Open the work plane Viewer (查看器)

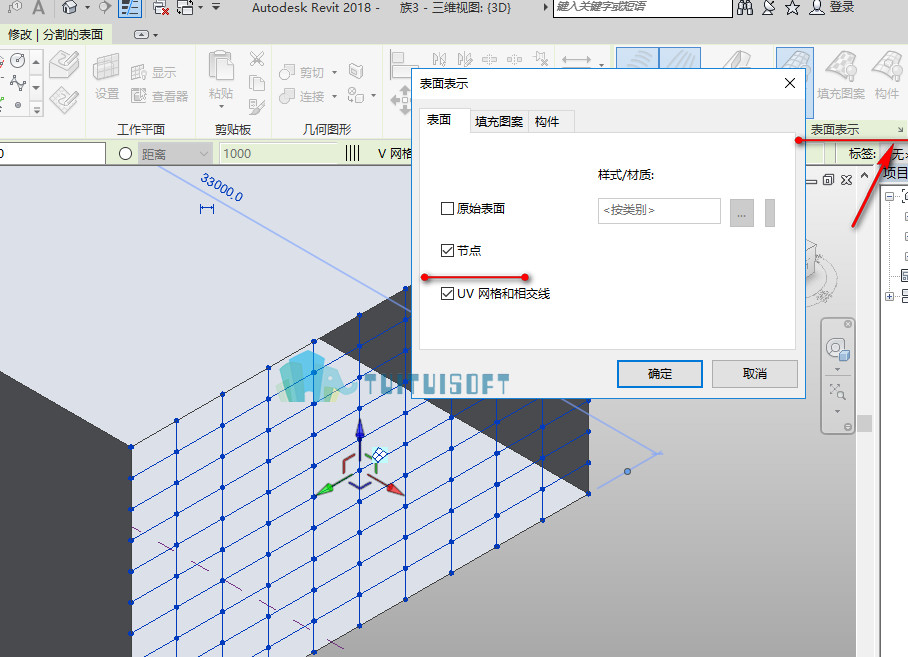(x=159, y=96)
